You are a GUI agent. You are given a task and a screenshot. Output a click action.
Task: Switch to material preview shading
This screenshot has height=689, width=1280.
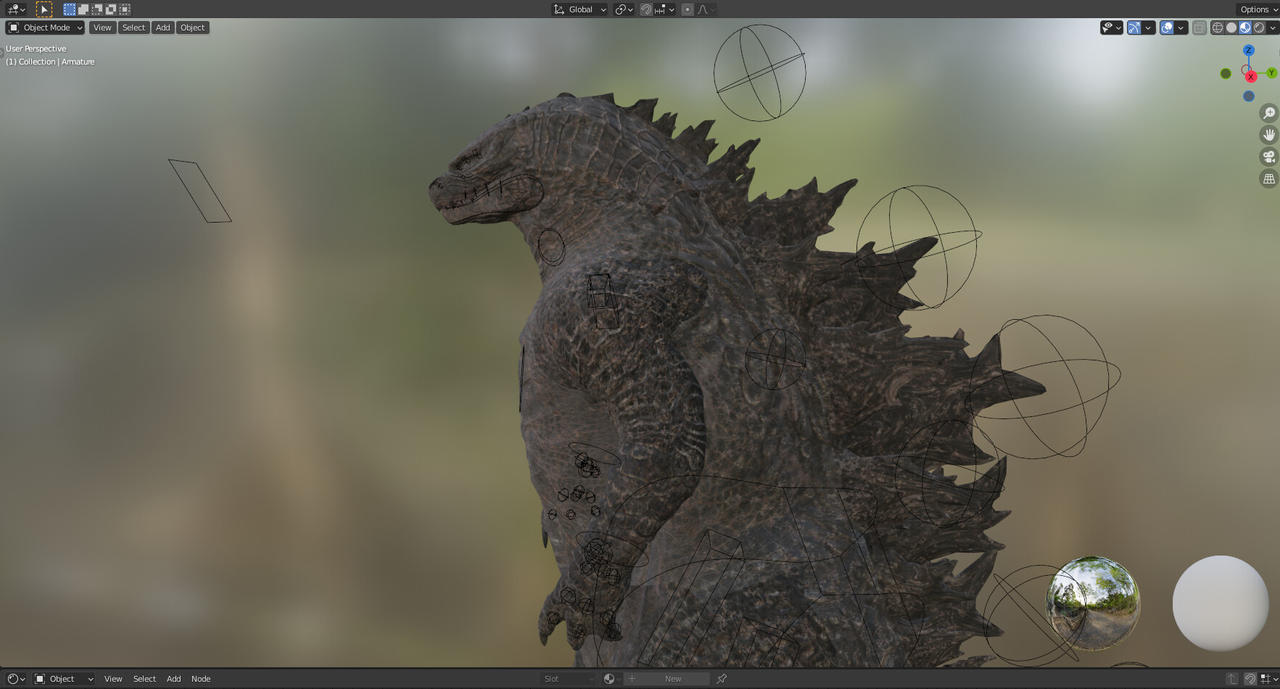tap(1246, 27)
